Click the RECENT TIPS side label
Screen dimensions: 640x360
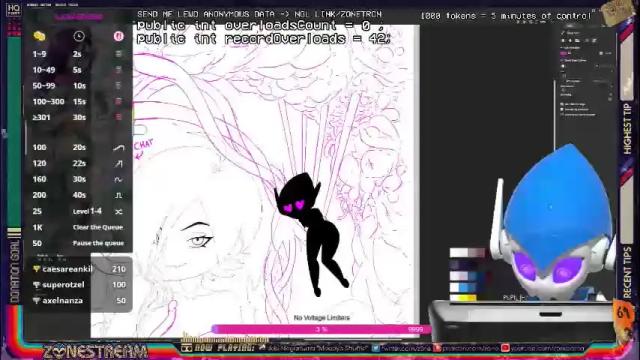627,273
